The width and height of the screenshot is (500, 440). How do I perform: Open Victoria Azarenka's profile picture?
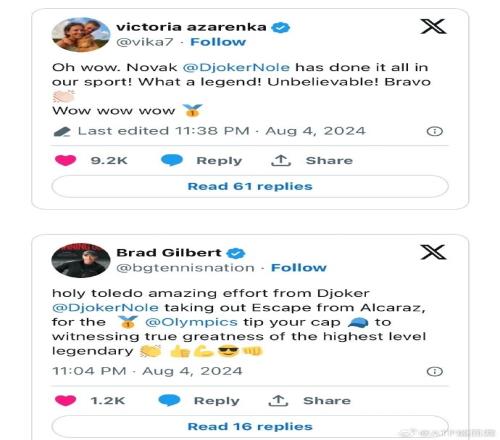point(81,35)
